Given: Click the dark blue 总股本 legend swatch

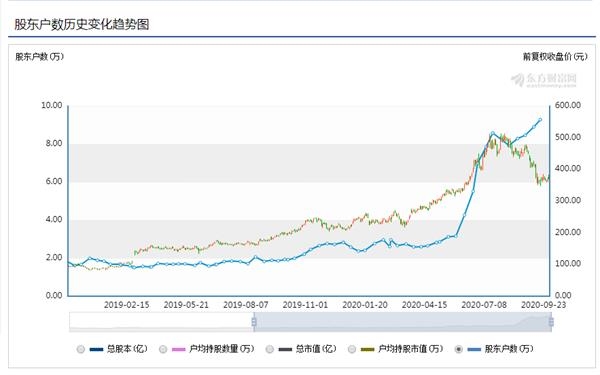Looking at the screenshot, I should (x=96, y=349).
